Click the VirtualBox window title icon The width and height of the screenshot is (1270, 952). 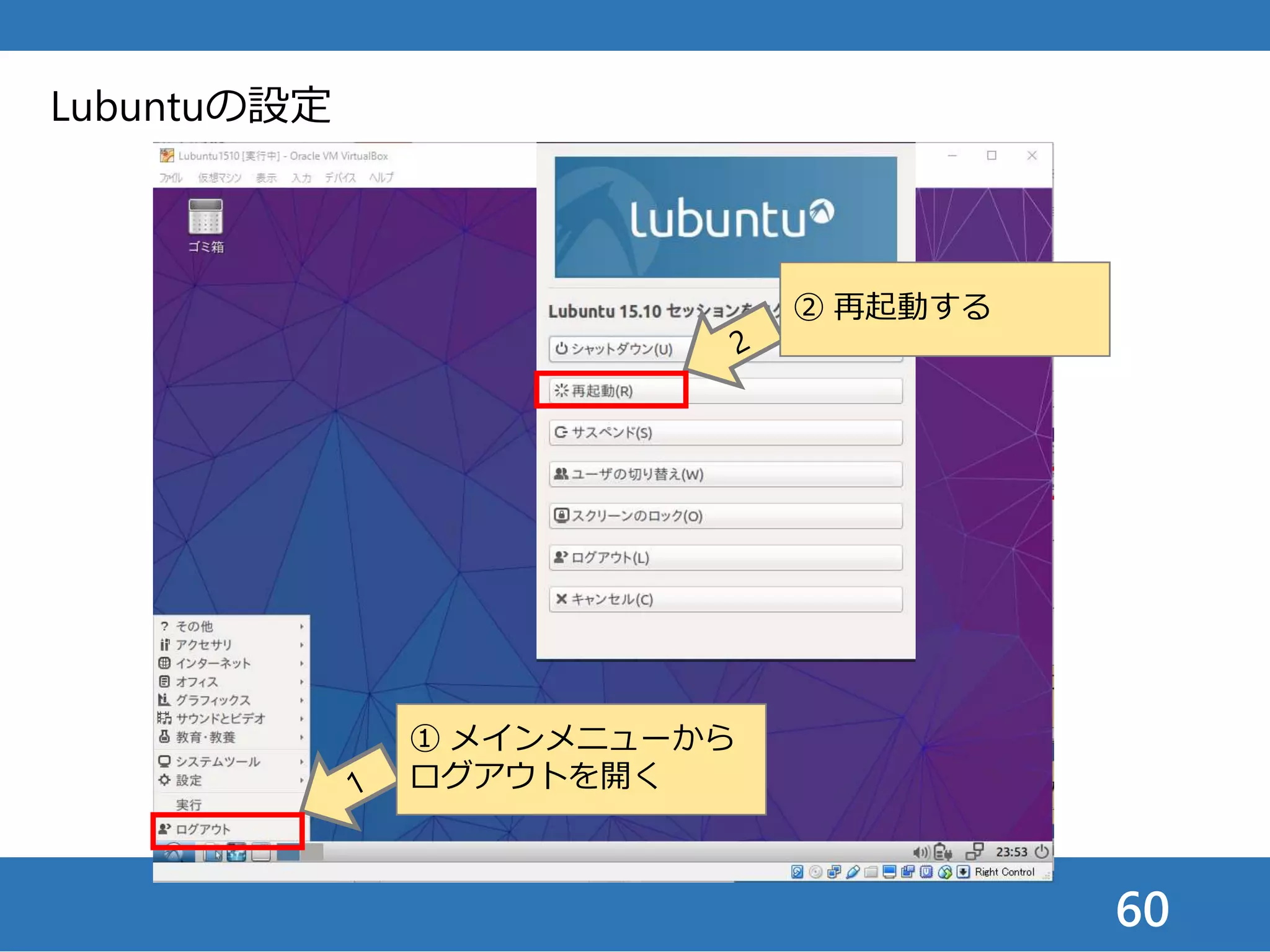pyautogui.click(x=167, y=155)
